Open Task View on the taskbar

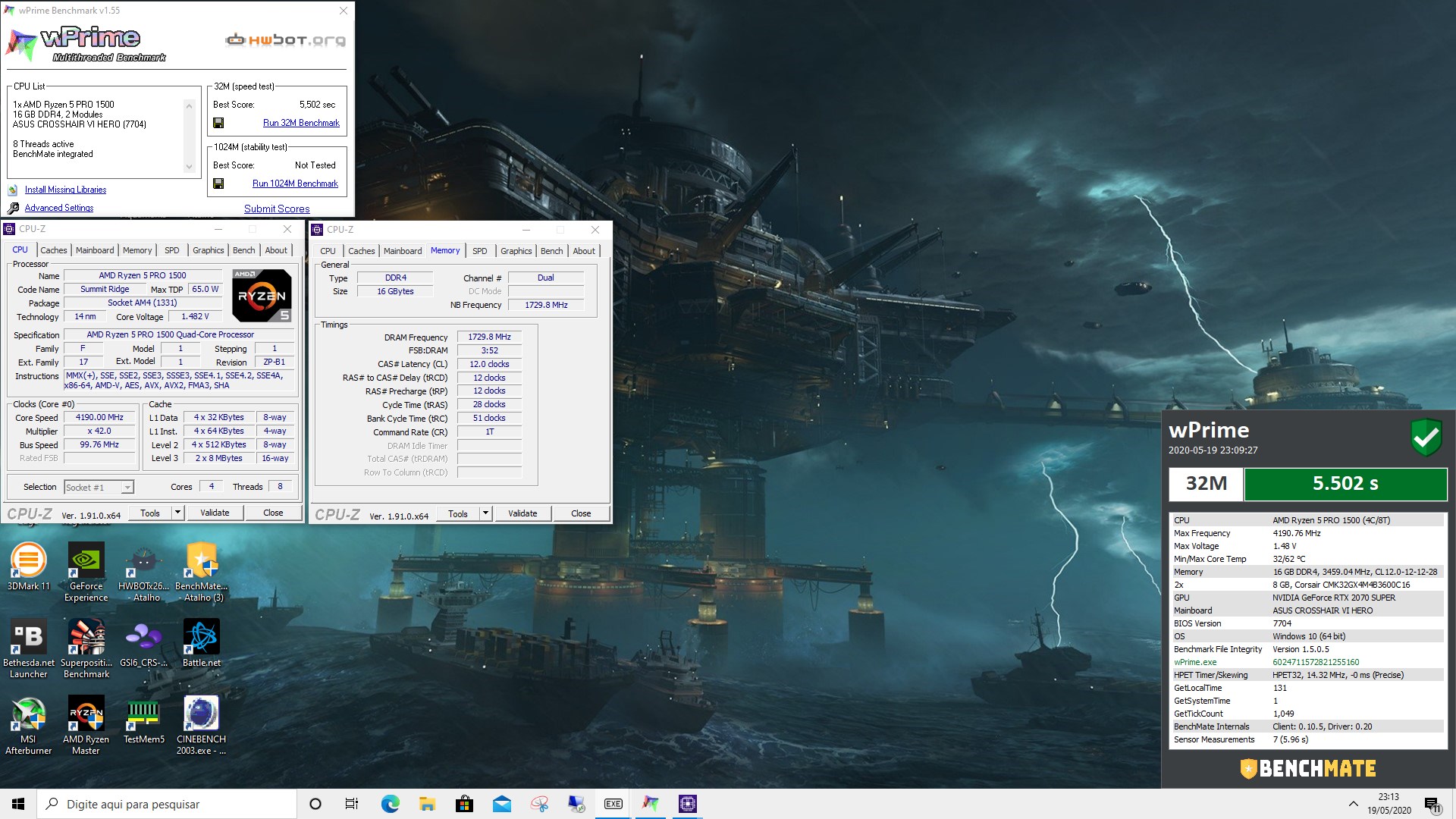pyautogui.click(x=352, y=804)
